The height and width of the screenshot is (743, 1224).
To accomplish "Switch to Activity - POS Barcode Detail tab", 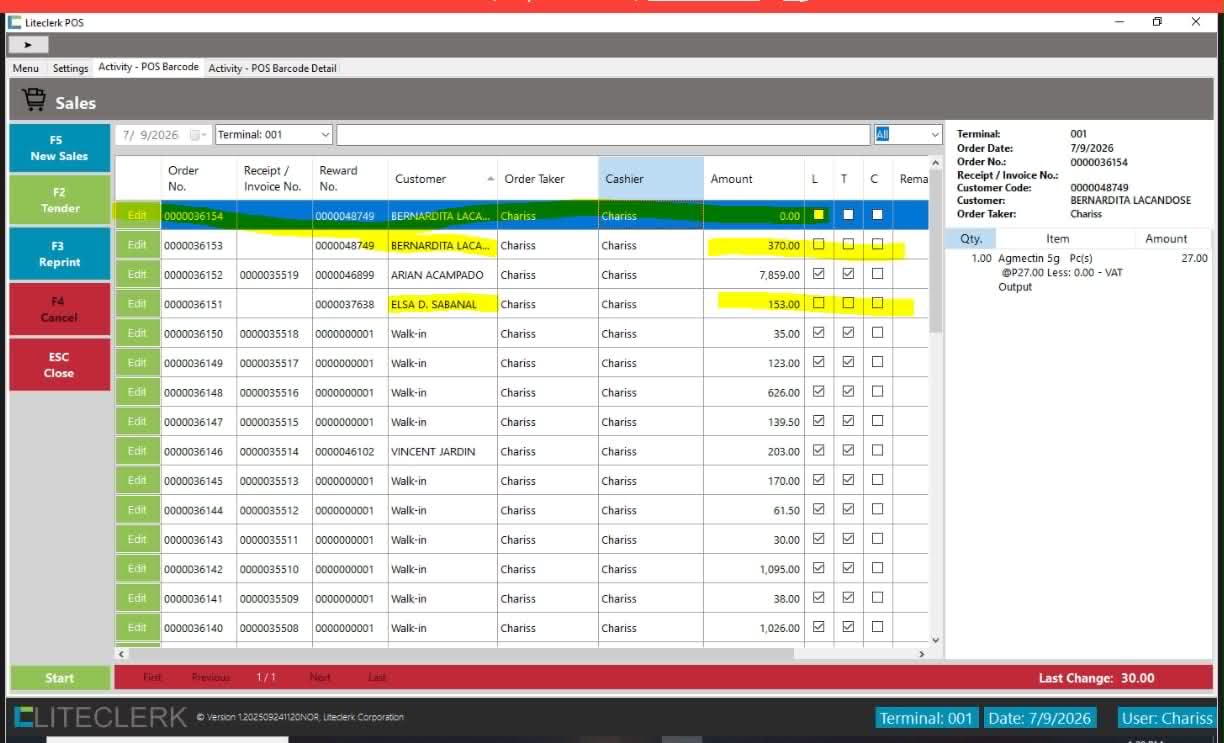I will [272, 68].
